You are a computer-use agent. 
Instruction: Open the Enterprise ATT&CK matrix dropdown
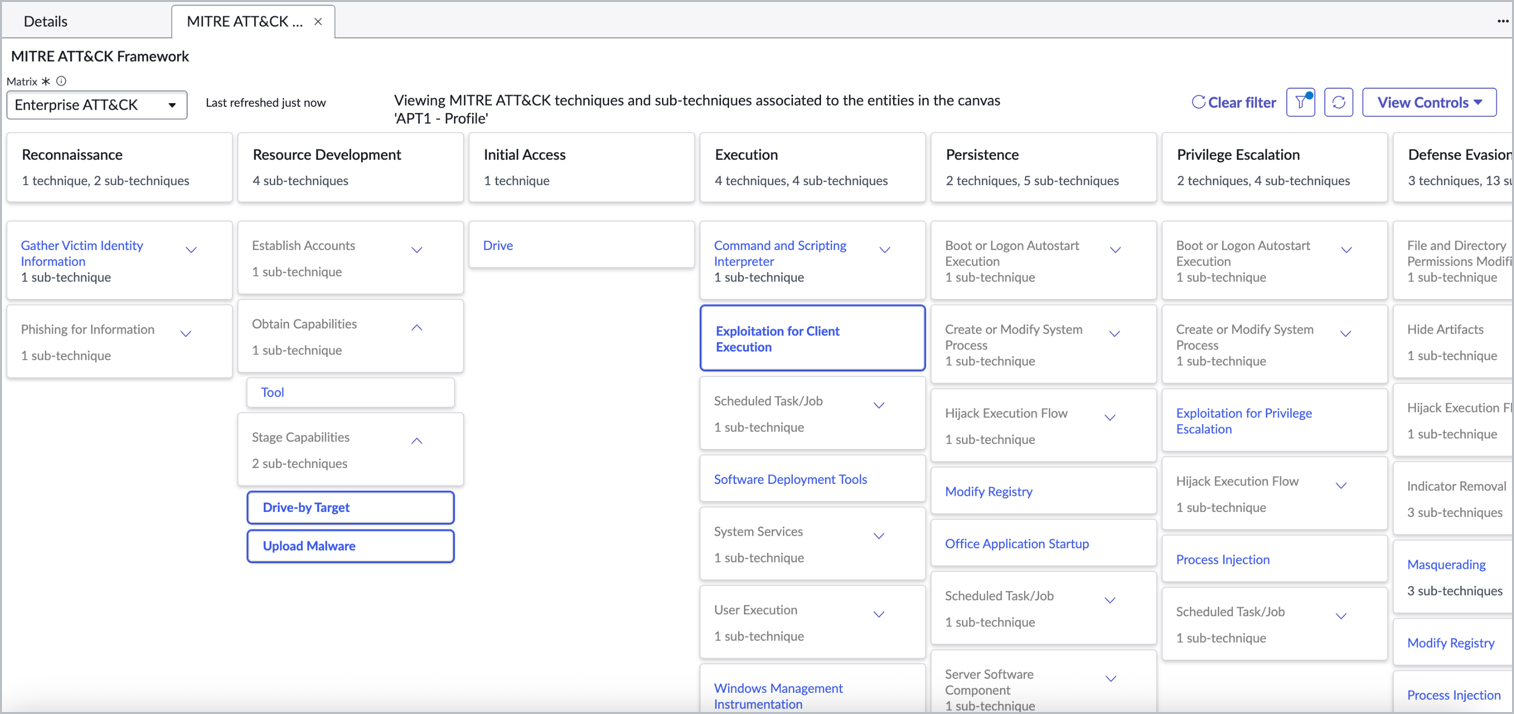tap(97, 105)
